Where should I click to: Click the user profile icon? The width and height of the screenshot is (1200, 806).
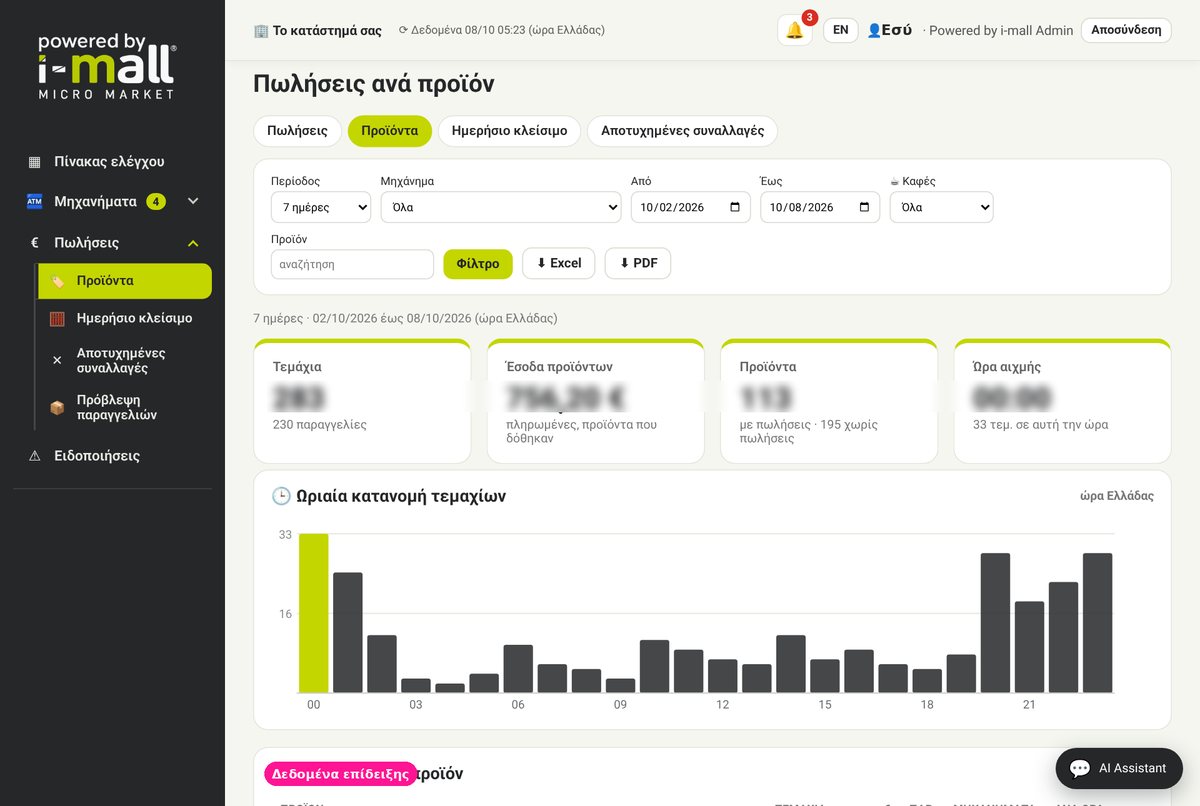coord(873,30)
